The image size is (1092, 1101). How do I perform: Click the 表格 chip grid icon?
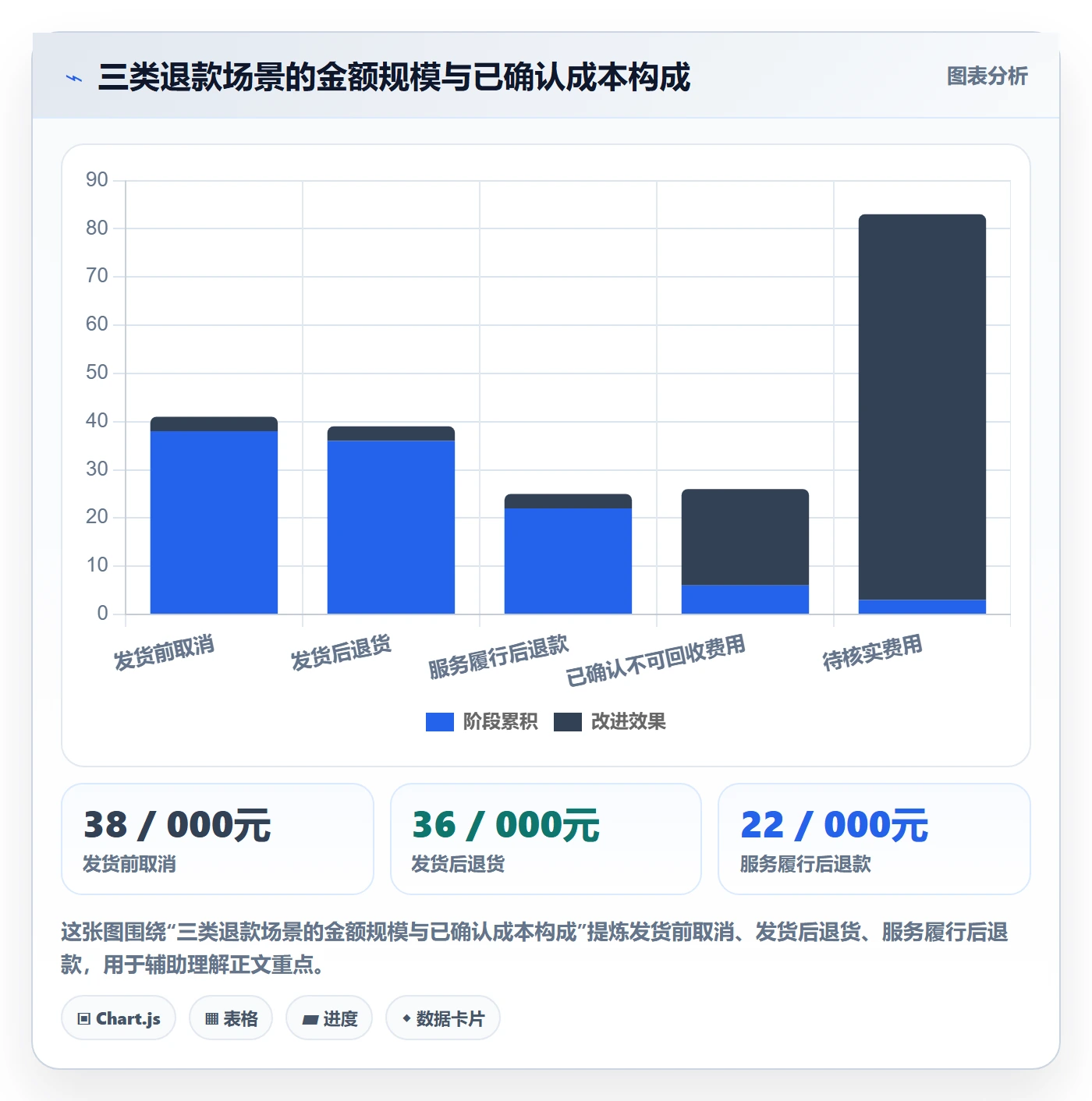tap(211, 1019)
